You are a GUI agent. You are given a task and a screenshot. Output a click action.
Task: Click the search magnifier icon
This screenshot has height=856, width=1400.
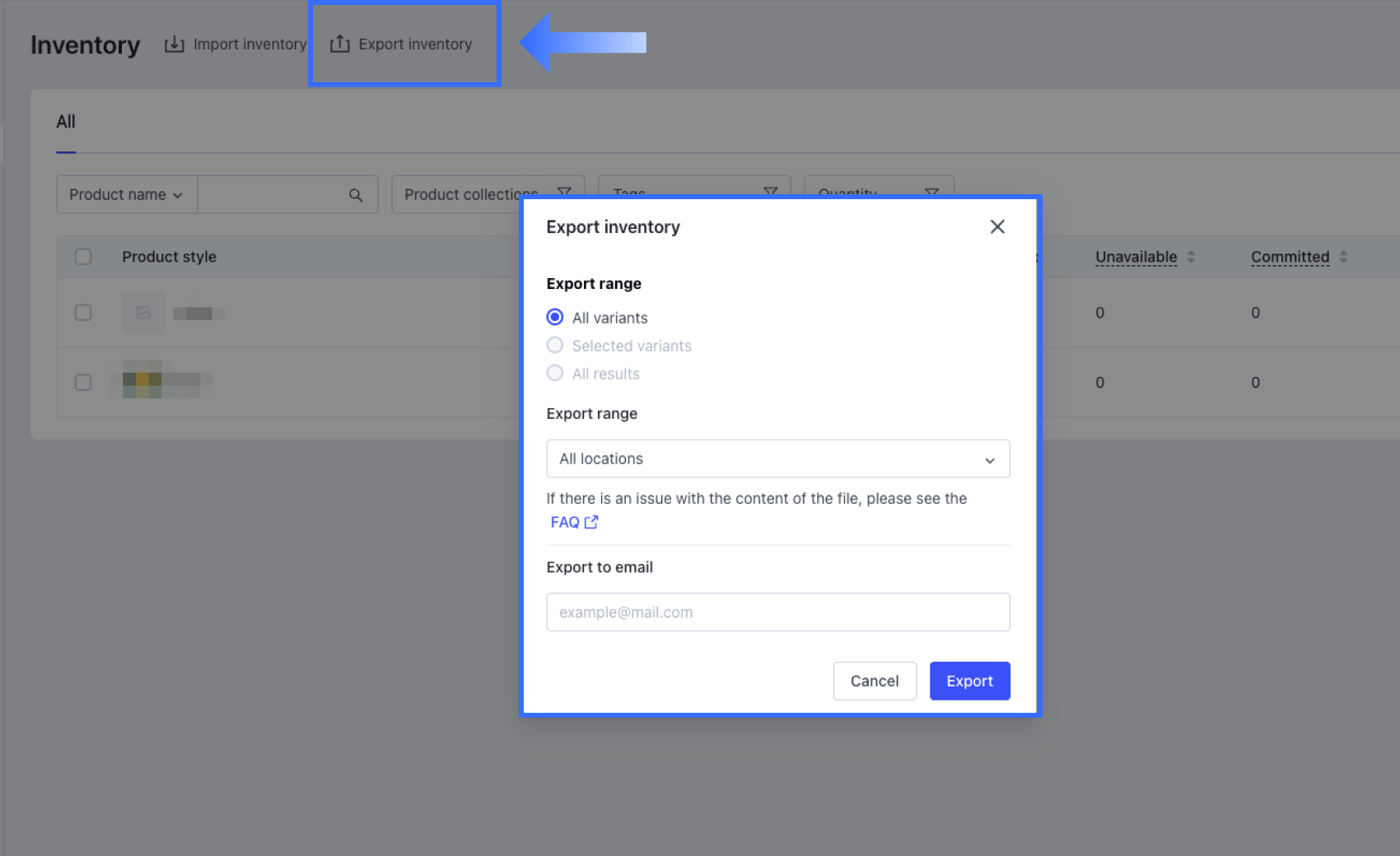(356, 195)
